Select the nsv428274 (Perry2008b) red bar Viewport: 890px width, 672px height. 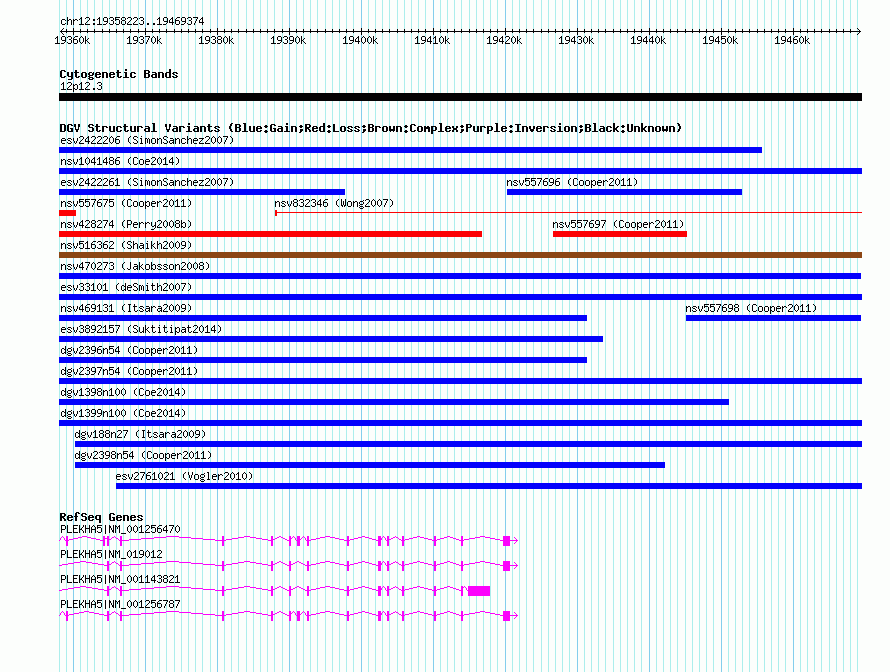pos(270,234)
